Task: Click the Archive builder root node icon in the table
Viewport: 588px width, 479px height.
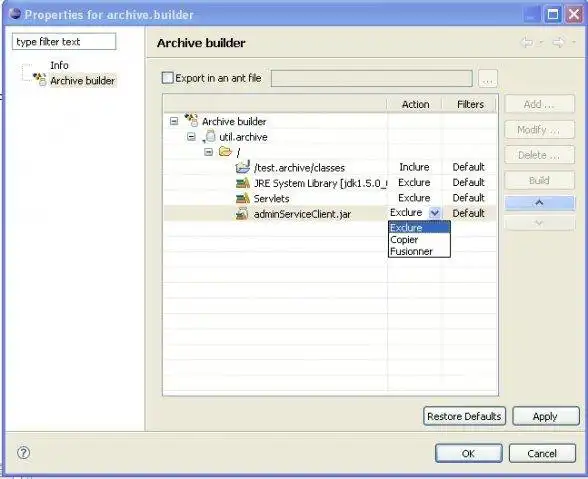Action: coord(191,120)
